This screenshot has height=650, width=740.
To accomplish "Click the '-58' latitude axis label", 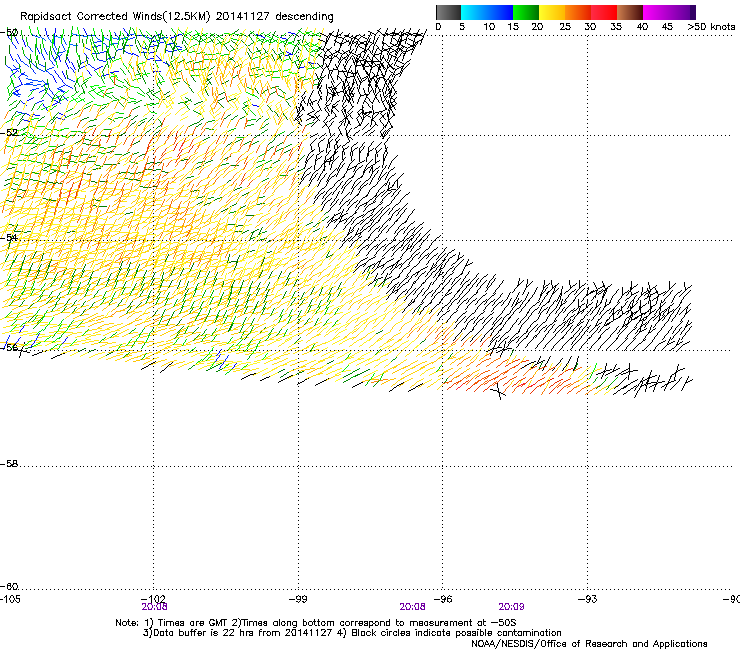I will [x=9, y=464].
